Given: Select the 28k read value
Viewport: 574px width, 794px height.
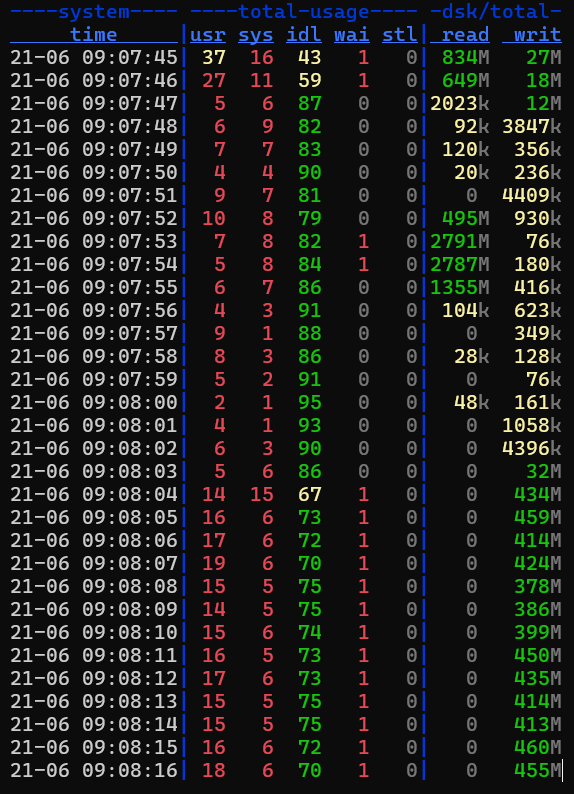Looking at the screenshot, I should (471, 356).
